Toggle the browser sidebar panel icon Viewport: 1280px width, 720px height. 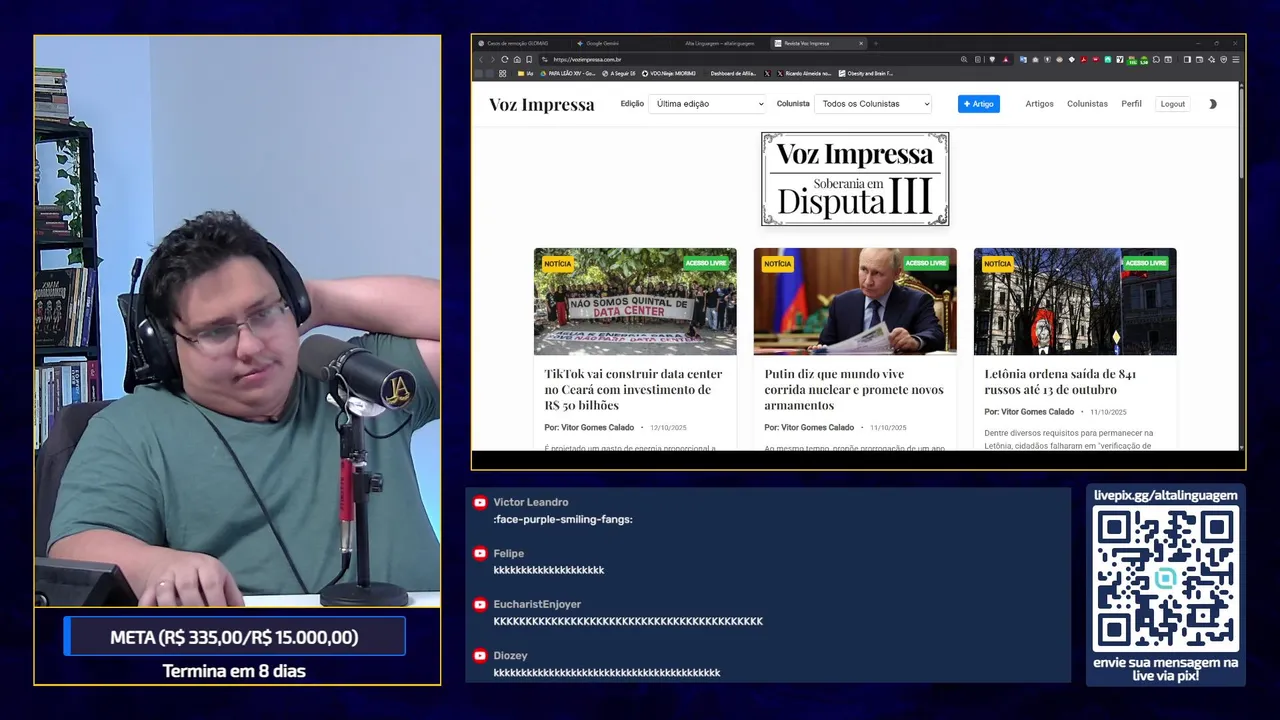(1187, 60)
